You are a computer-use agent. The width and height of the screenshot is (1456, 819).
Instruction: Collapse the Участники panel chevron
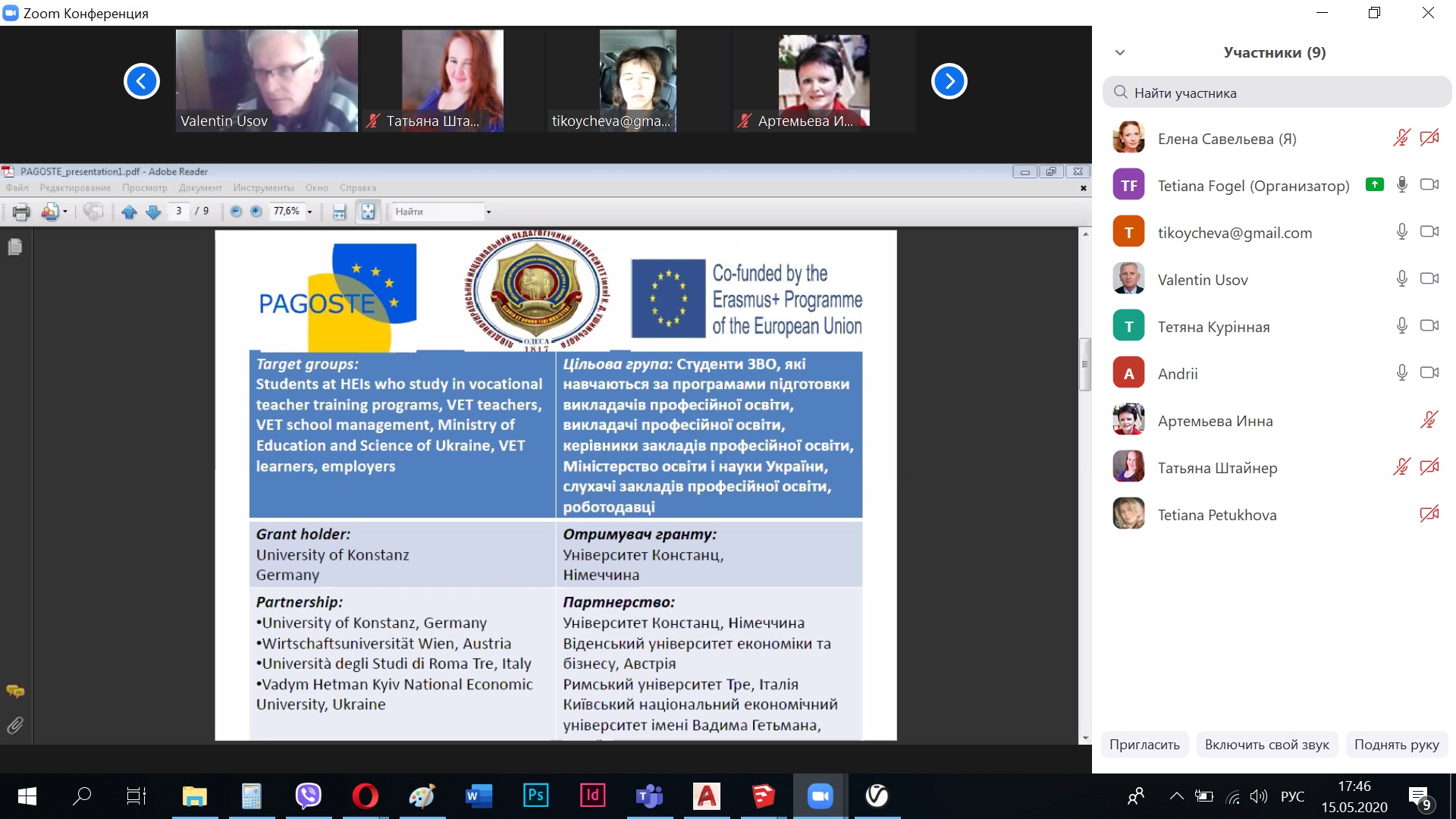pos(1120,52)
